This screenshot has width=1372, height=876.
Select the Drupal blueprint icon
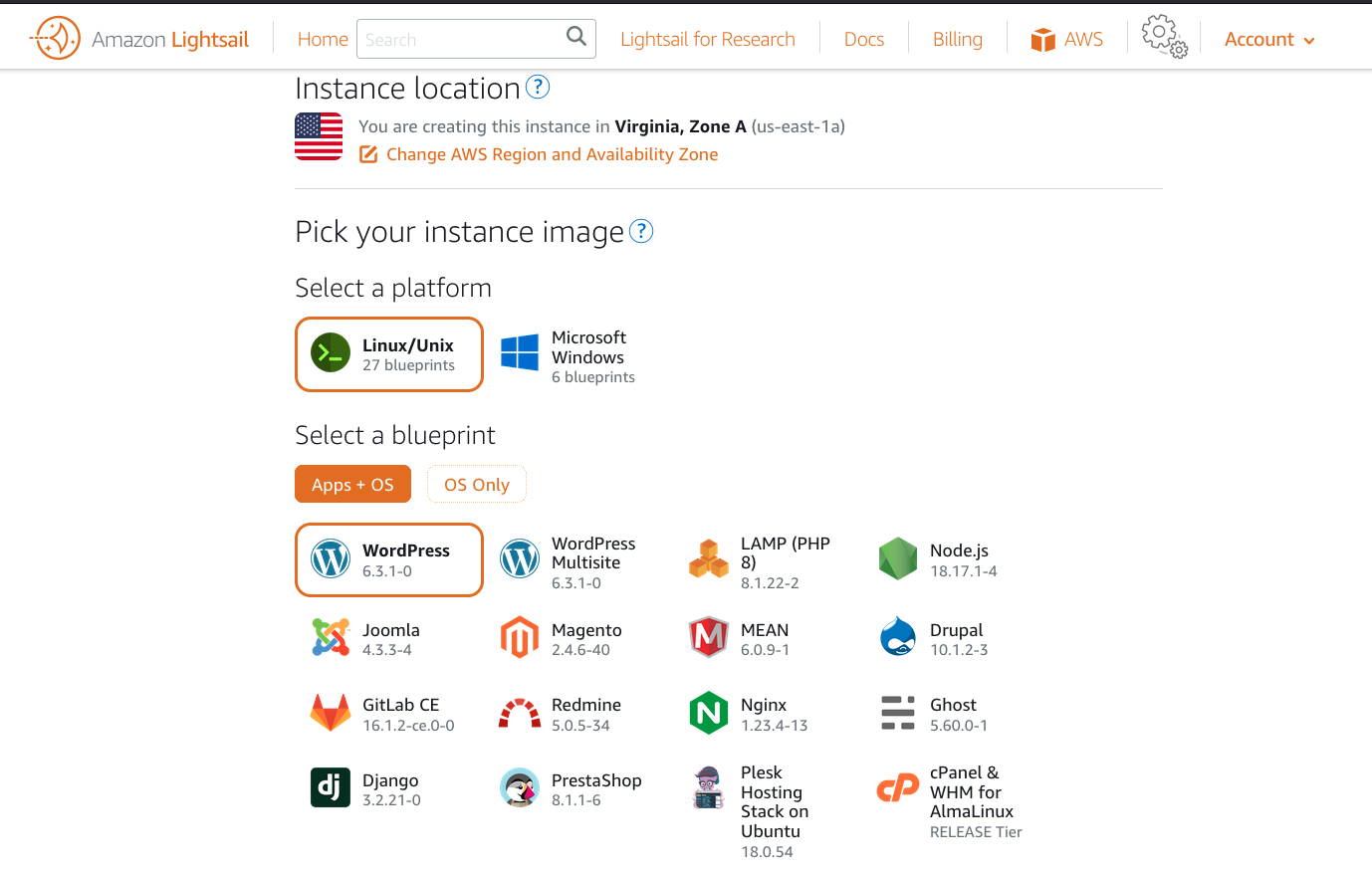[898, 637]
